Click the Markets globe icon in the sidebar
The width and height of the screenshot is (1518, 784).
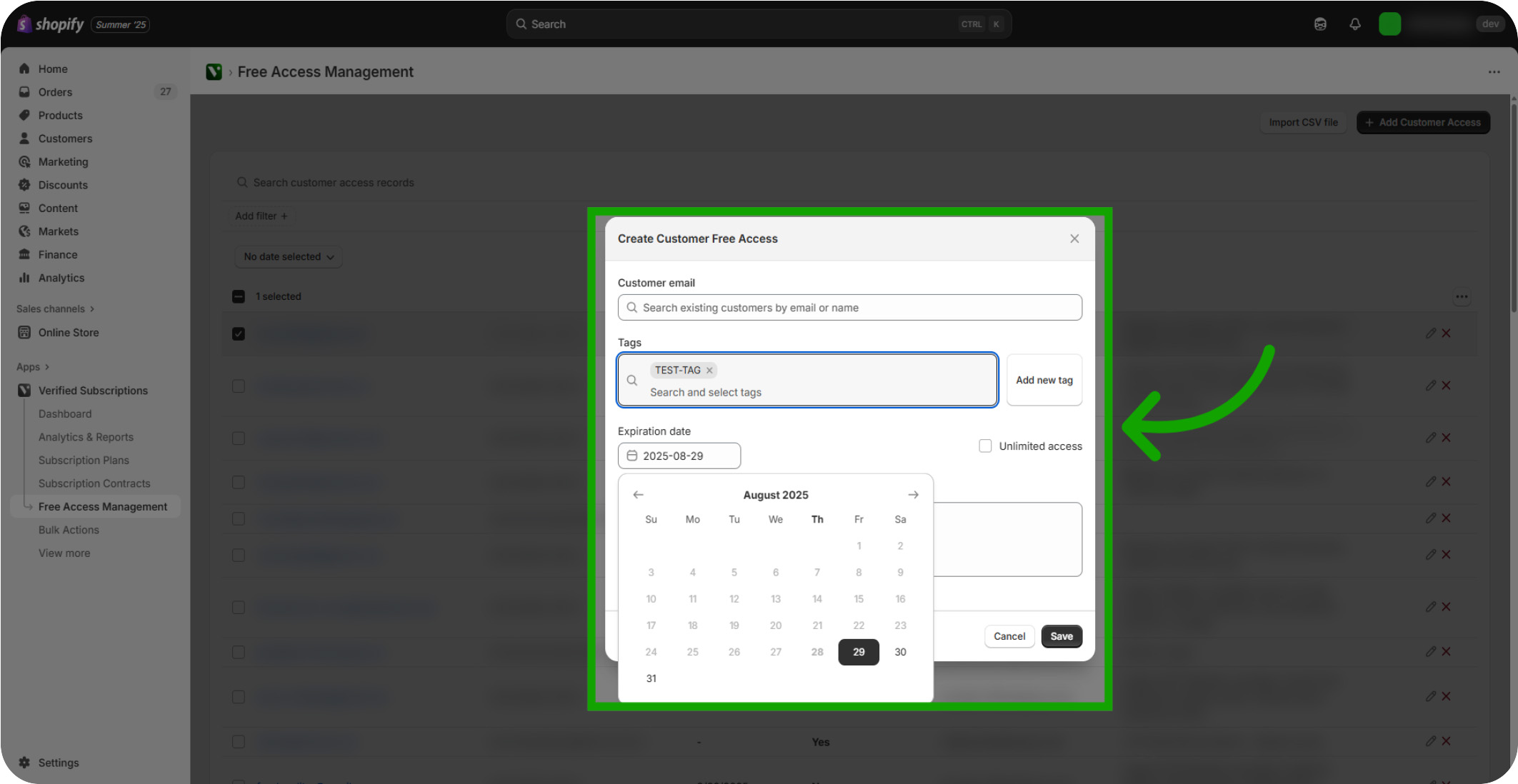pos(24,231)
